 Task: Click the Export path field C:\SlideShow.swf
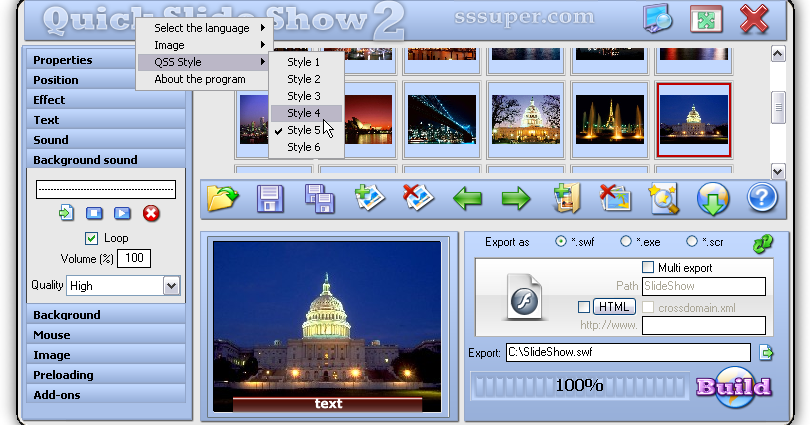click(x=628, y=352)
